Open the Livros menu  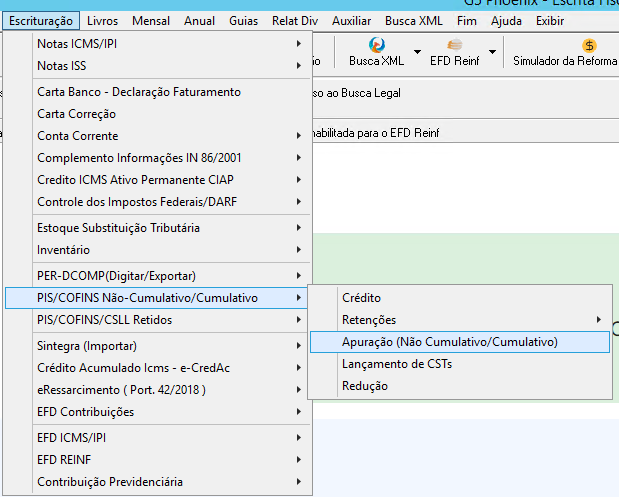[x=103, y=21]
